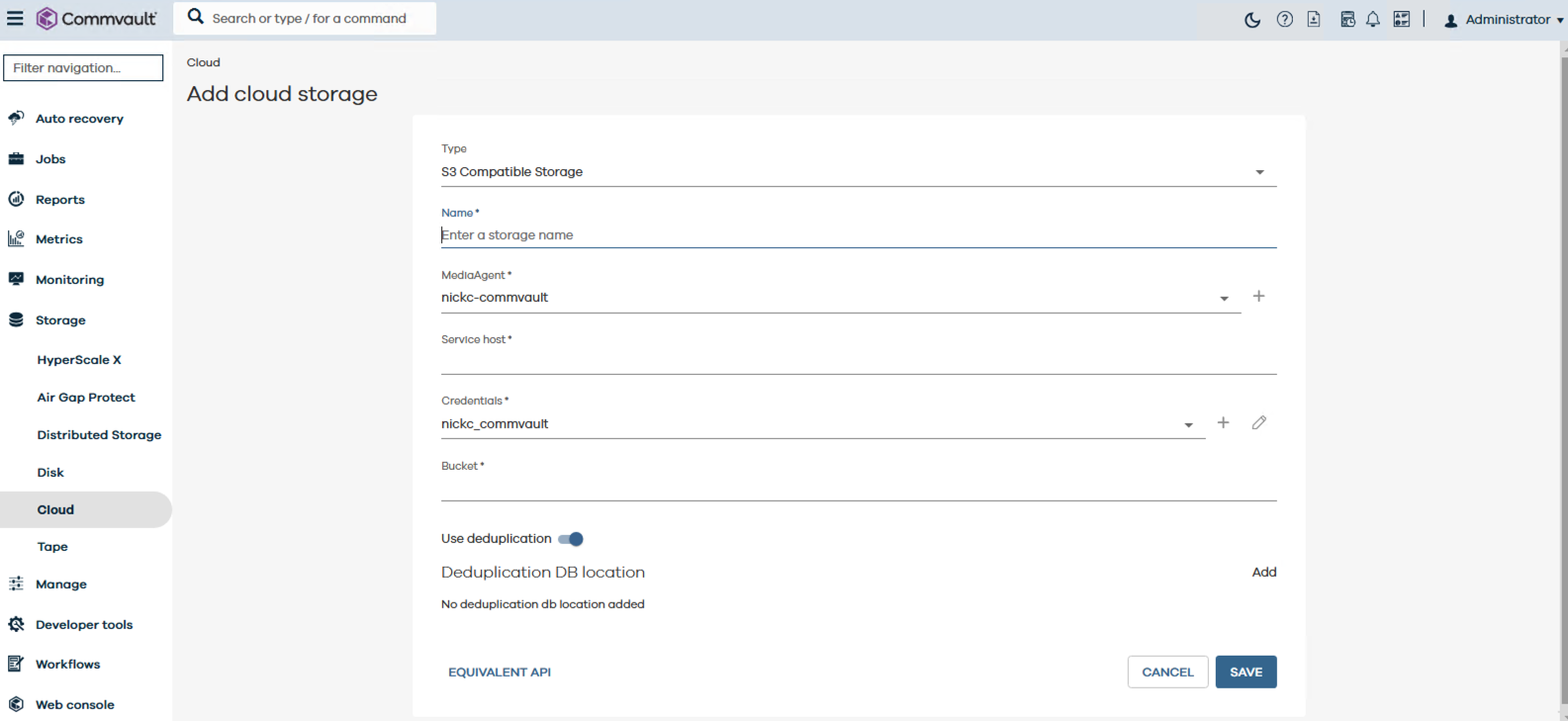The height and width of the screenshot is (721, 1568).
Task: Open HyperScale X under Storage
Action: 79,360
